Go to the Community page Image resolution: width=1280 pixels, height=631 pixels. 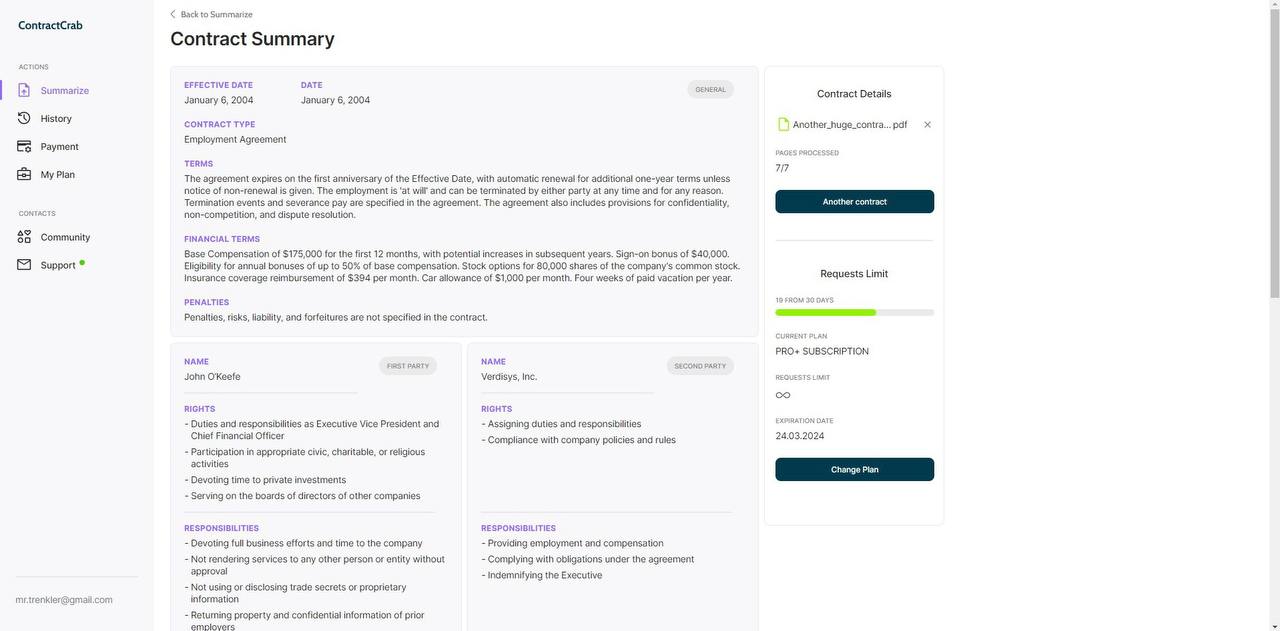pos(65,237)
